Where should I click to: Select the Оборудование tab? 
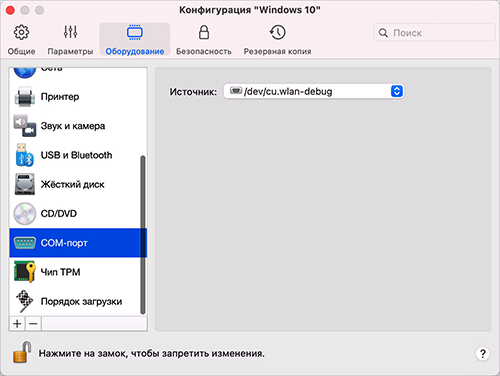(x=135, y=39)
